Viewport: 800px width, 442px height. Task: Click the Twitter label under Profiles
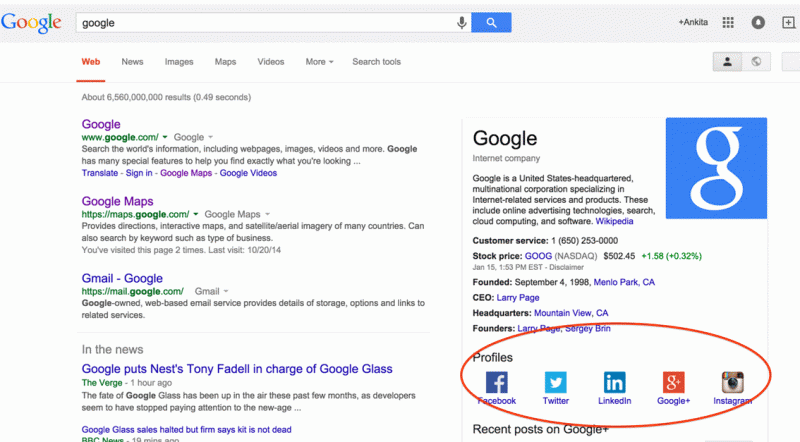pos(556,401)
